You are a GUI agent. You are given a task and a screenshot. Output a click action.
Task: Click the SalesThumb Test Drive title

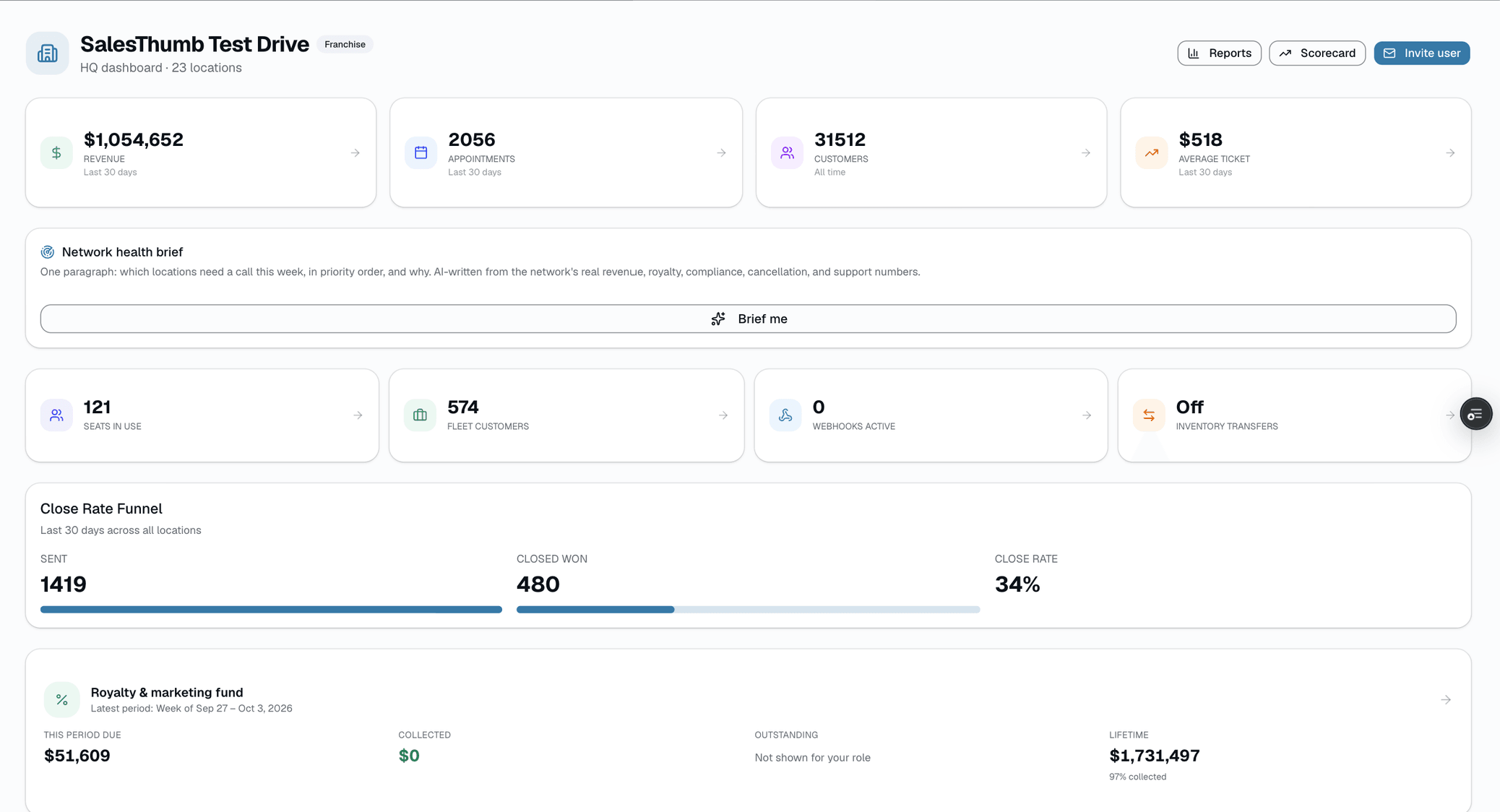[x=194, y=45]
